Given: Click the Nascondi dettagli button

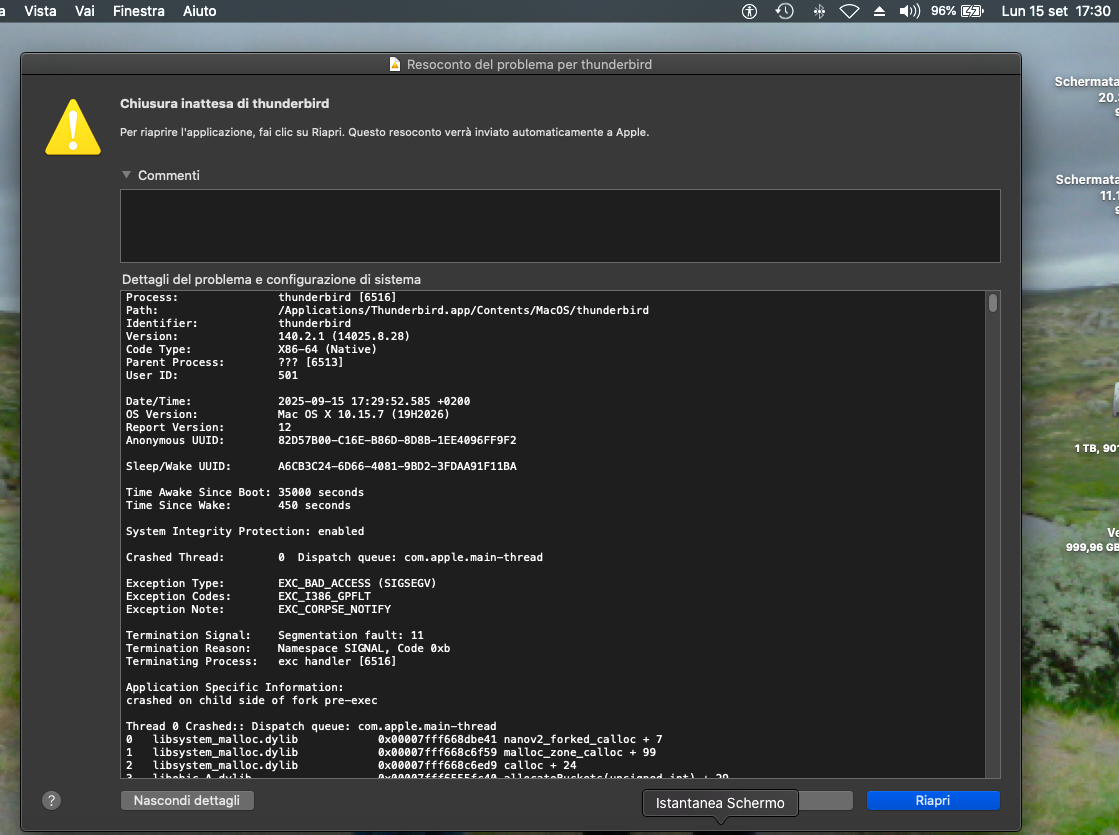Looking at the screenshot, I should (x=187, y=800).
